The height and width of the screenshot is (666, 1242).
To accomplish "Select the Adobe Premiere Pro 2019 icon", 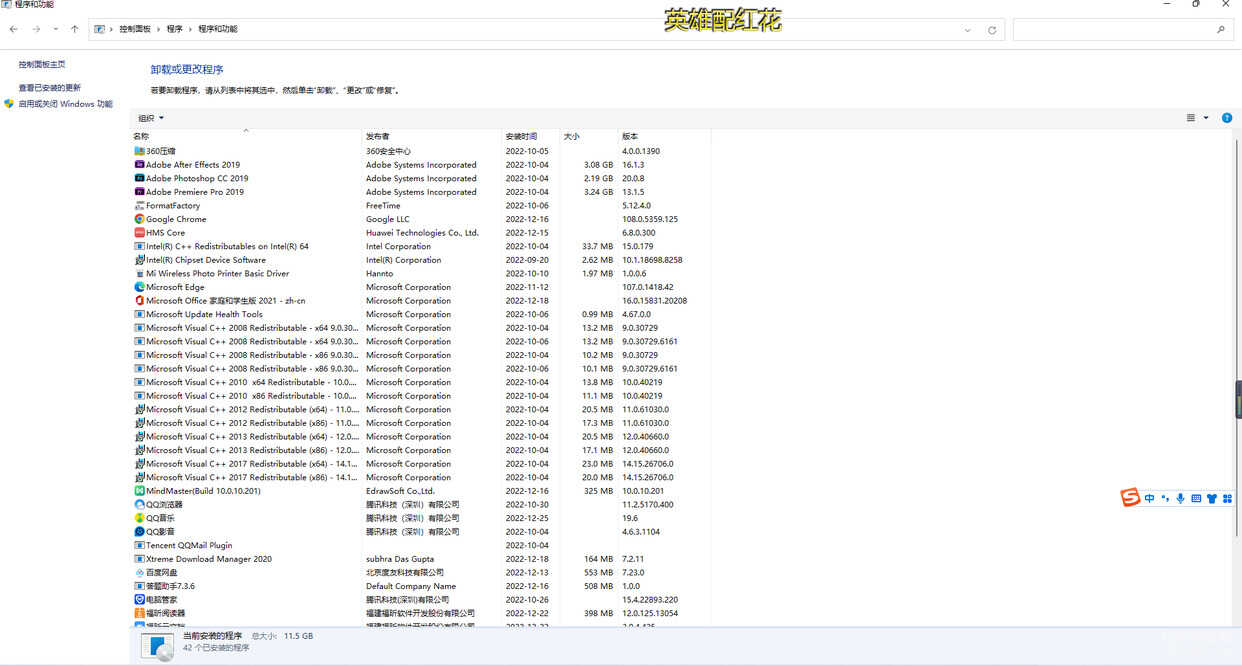I will pos(139,192).
